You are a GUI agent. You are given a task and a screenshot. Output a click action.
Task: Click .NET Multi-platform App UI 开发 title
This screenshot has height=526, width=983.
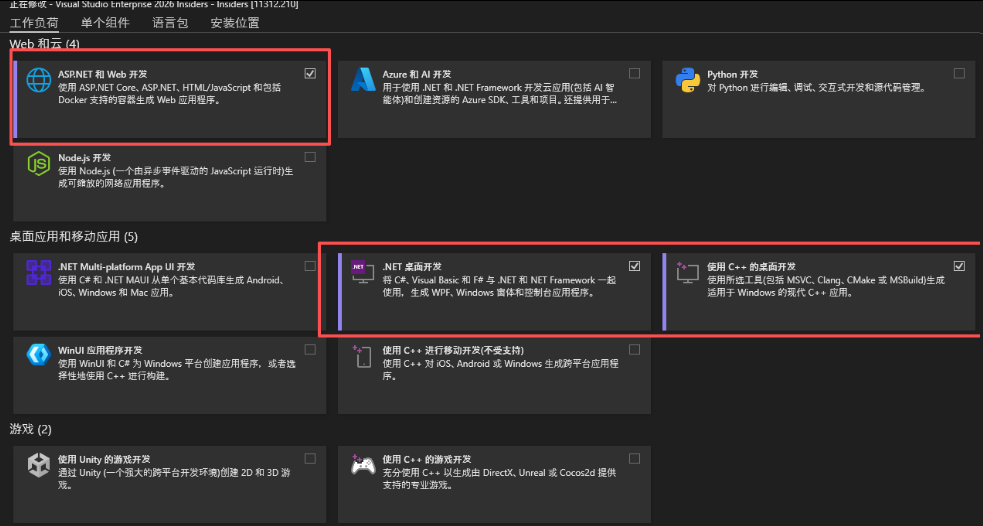127,266
